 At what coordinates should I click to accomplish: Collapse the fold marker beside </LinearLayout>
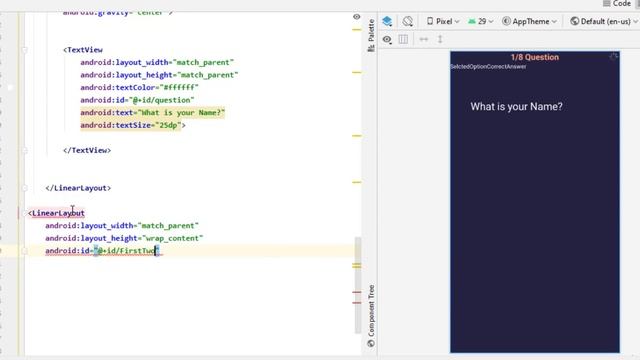24,188
